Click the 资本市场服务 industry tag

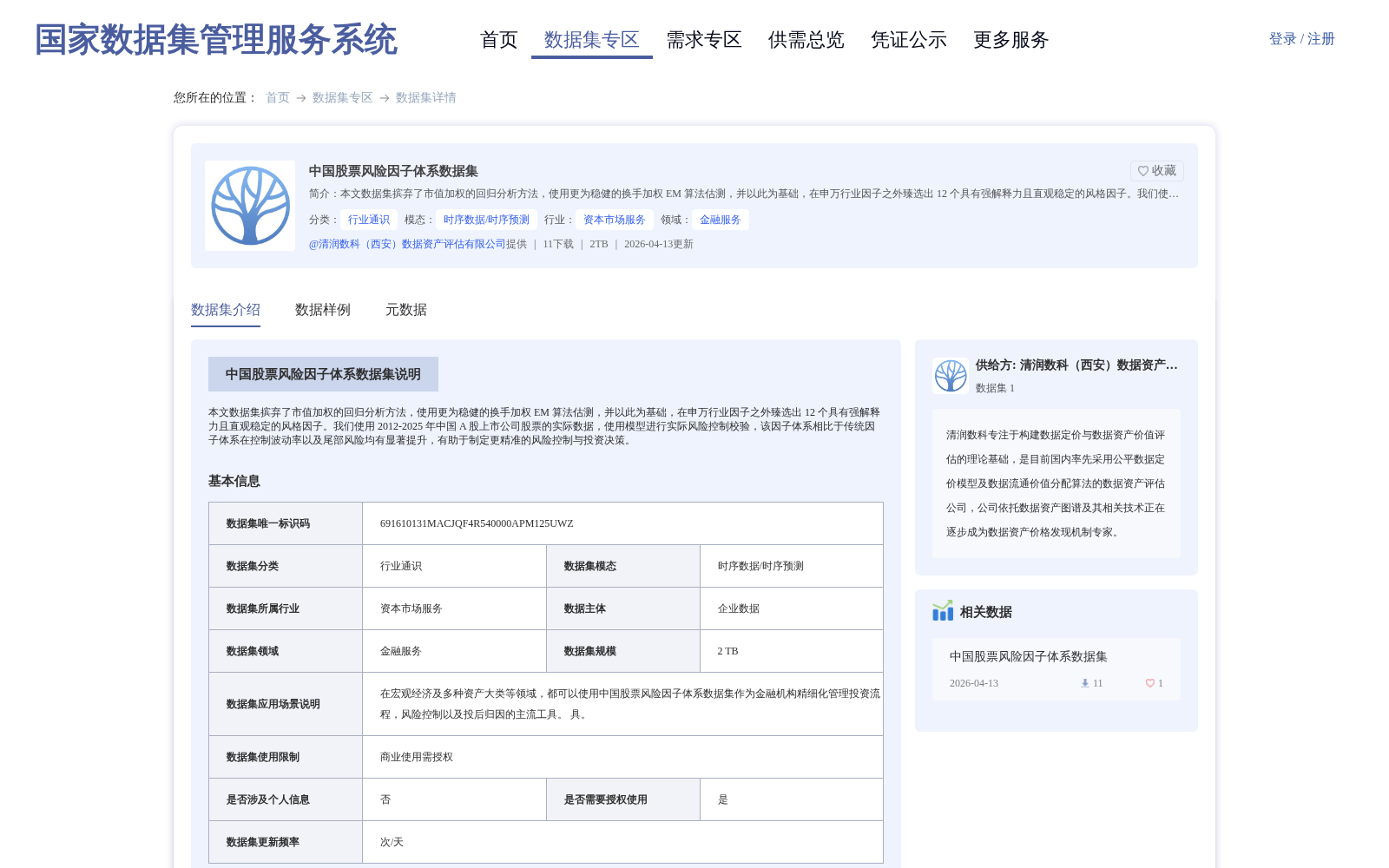point(615,220)
